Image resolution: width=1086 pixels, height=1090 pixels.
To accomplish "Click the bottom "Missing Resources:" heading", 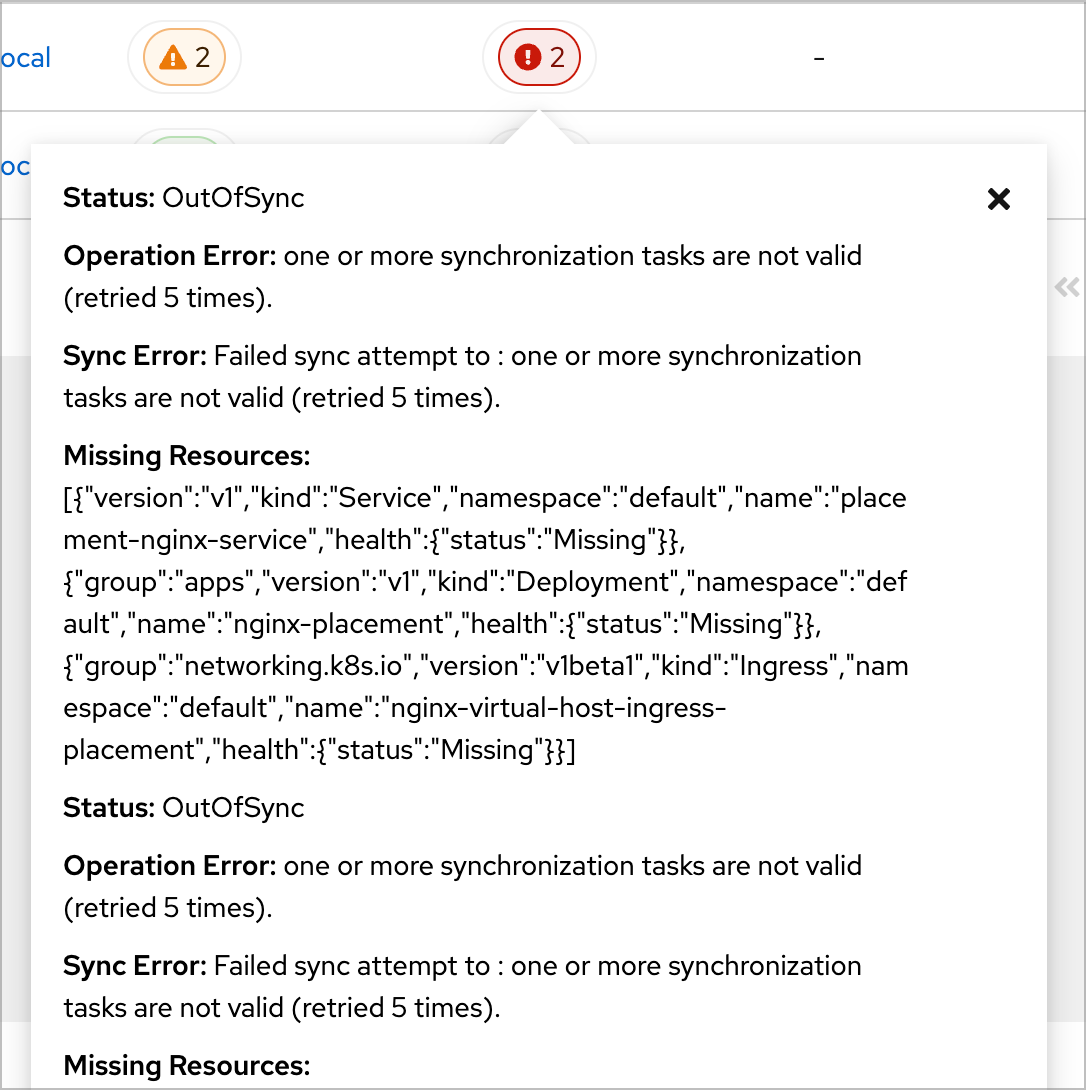I will tap(187, 1066).
